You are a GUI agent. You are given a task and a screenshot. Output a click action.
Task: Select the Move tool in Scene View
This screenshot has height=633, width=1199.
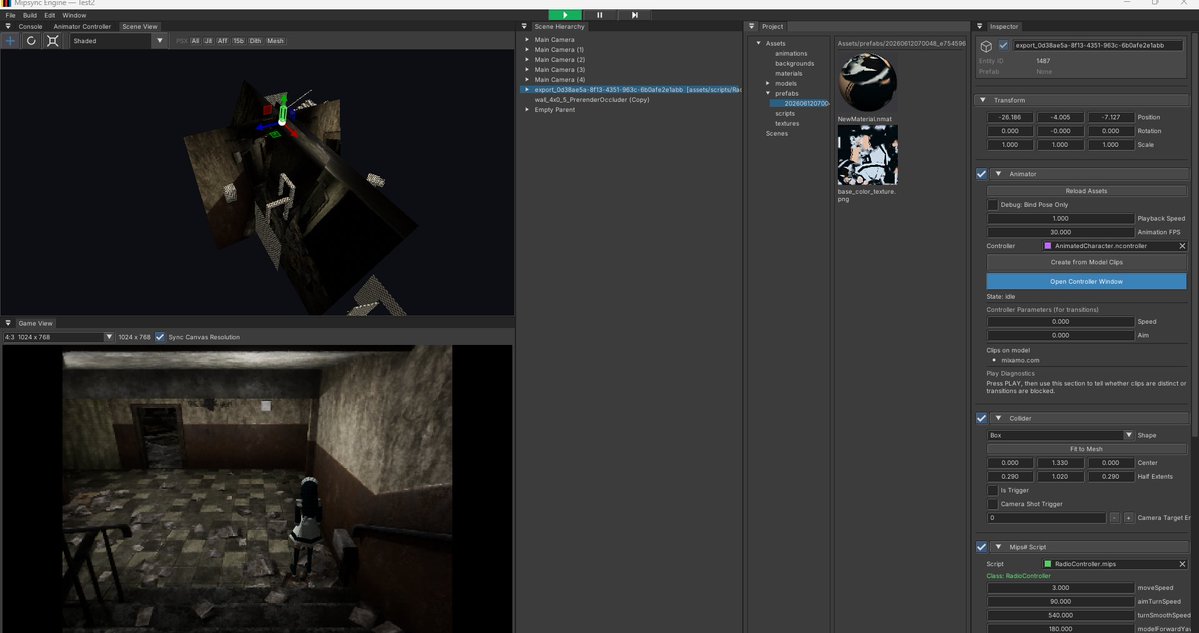[x=11, y=41]
